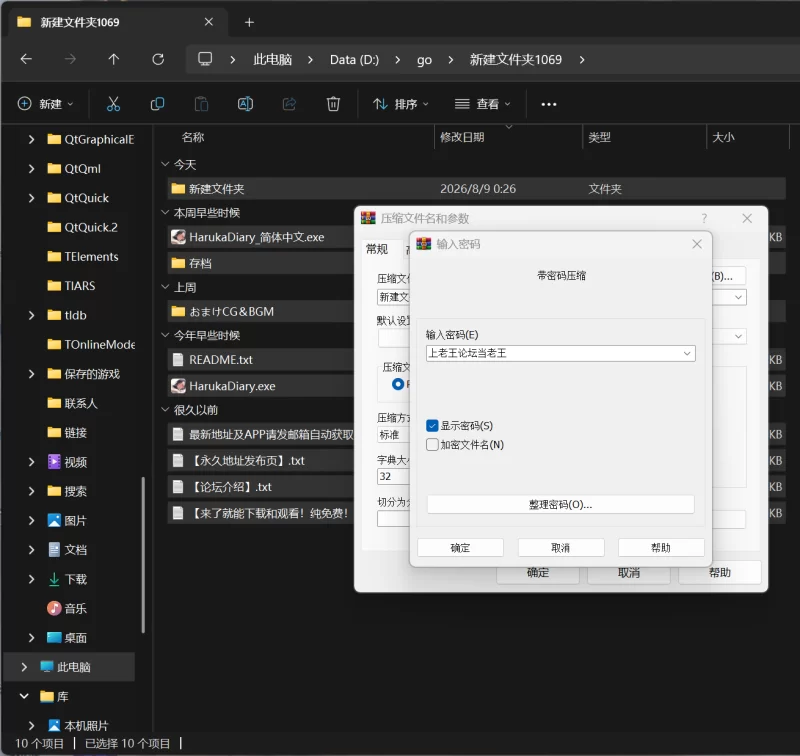Viewport: 800px width, 756px height.
Task: Click the README.txt document icon
Action: (178, 360)
